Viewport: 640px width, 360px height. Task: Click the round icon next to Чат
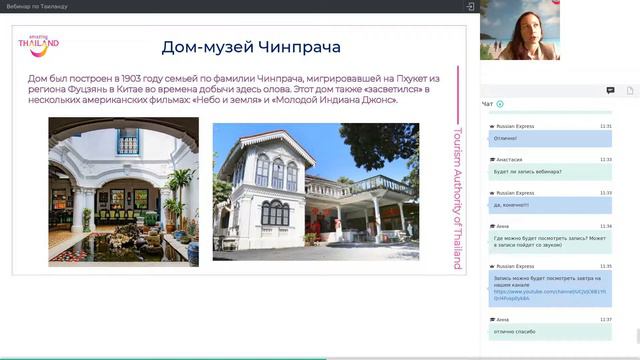[x=500, y=104]
